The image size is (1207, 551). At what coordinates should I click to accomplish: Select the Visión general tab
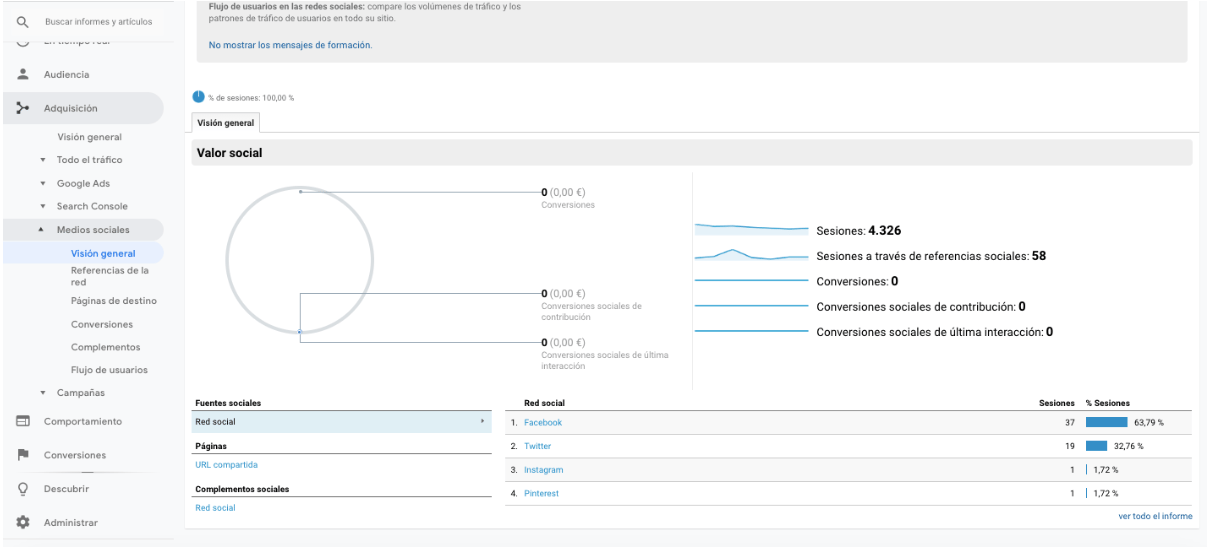point(226,123)
